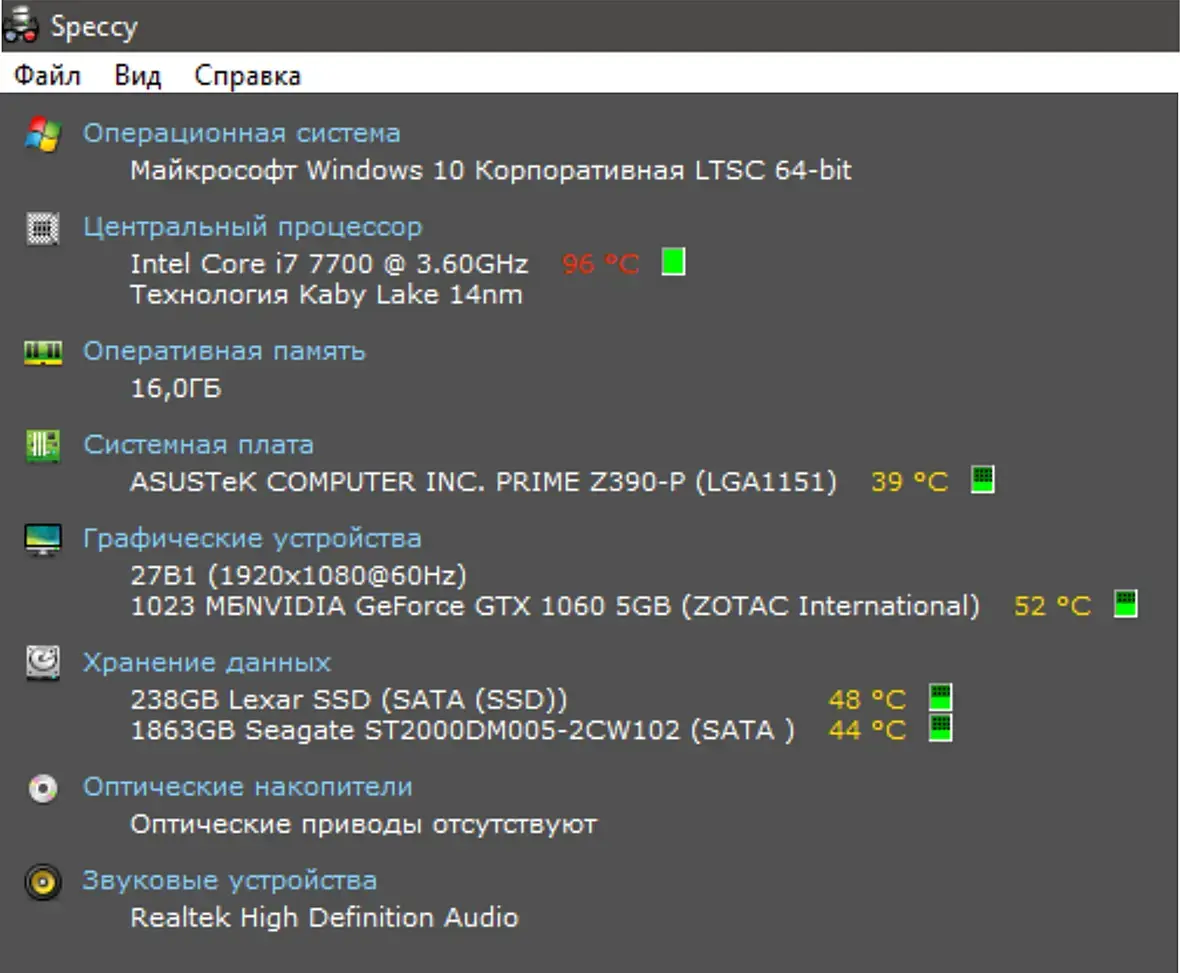Open the Операционная система section
Screen dimensions: 1180x973
click(x=241, y=133)
